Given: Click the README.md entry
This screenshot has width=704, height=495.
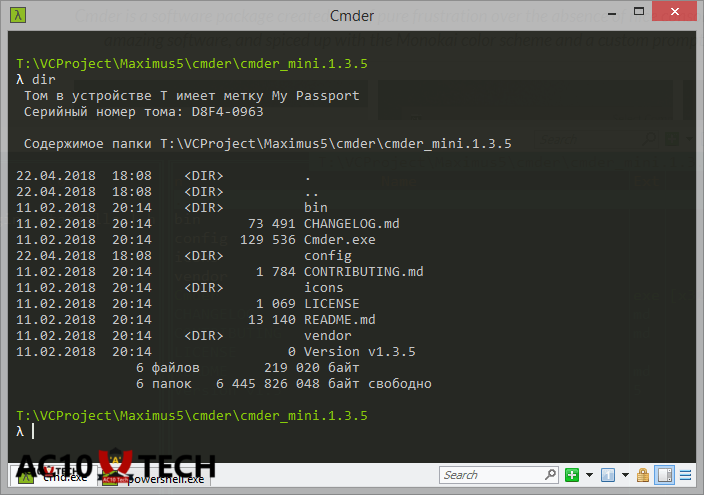Looking at the screenshot, I should pyautogui.click(x=340, y=320).
